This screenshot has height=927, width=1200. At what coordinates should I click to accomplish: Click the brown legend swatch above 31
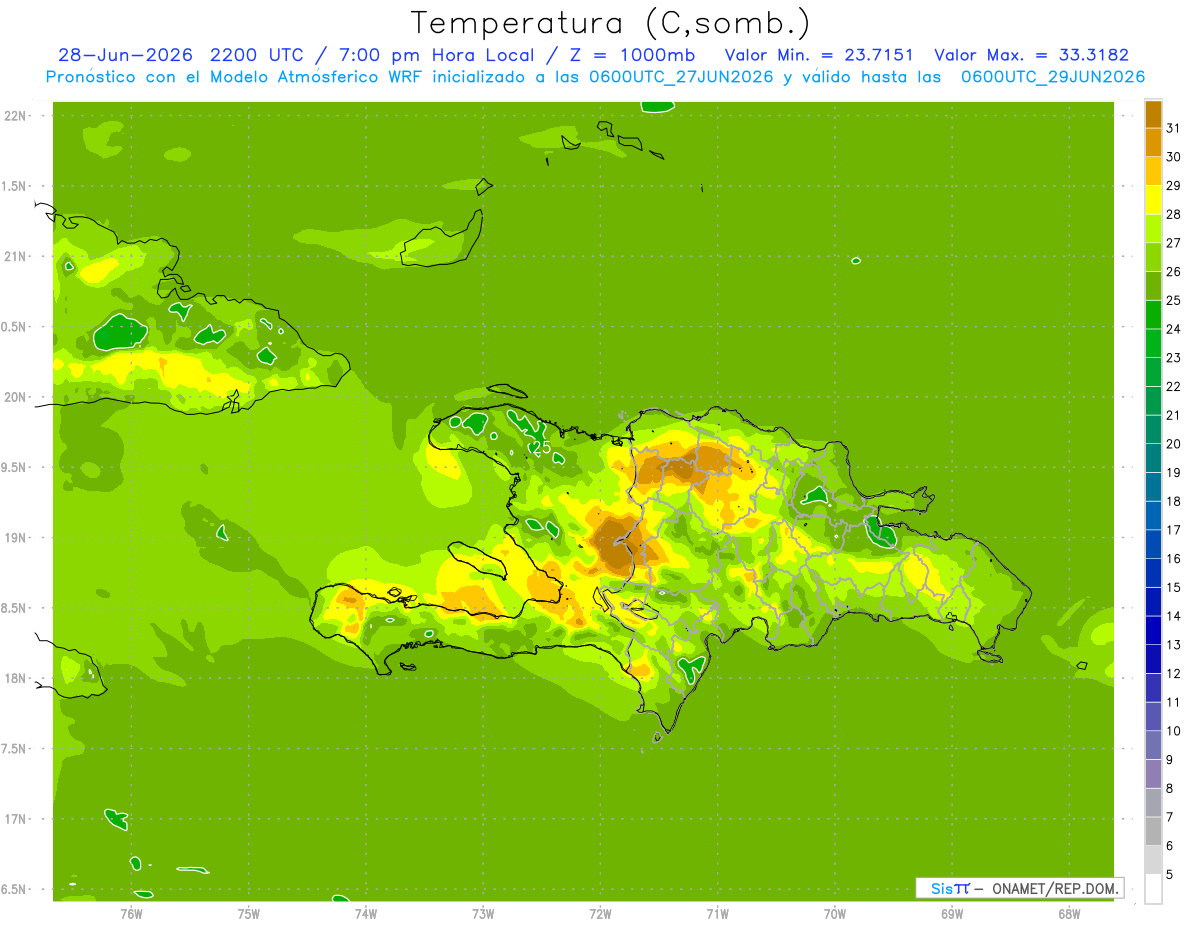click(1153, 114)
